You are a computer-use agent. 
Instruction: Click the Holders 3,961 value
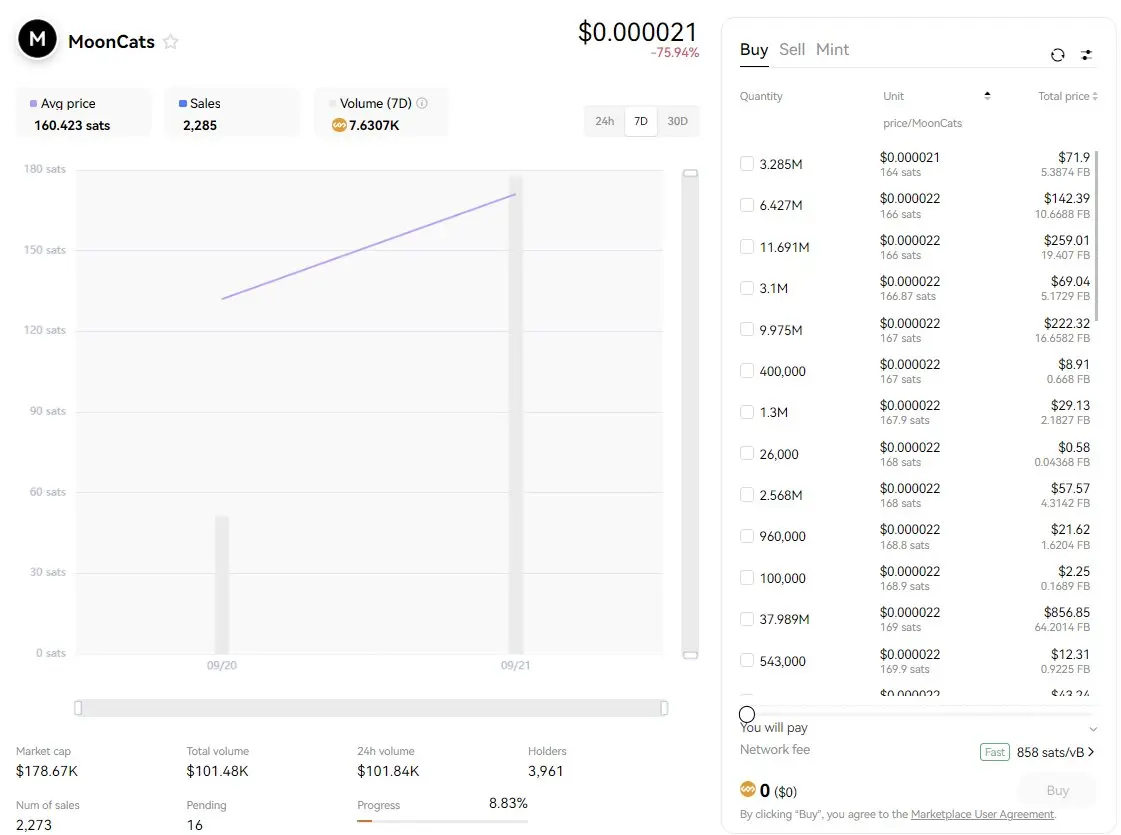[x=545, y=771]
